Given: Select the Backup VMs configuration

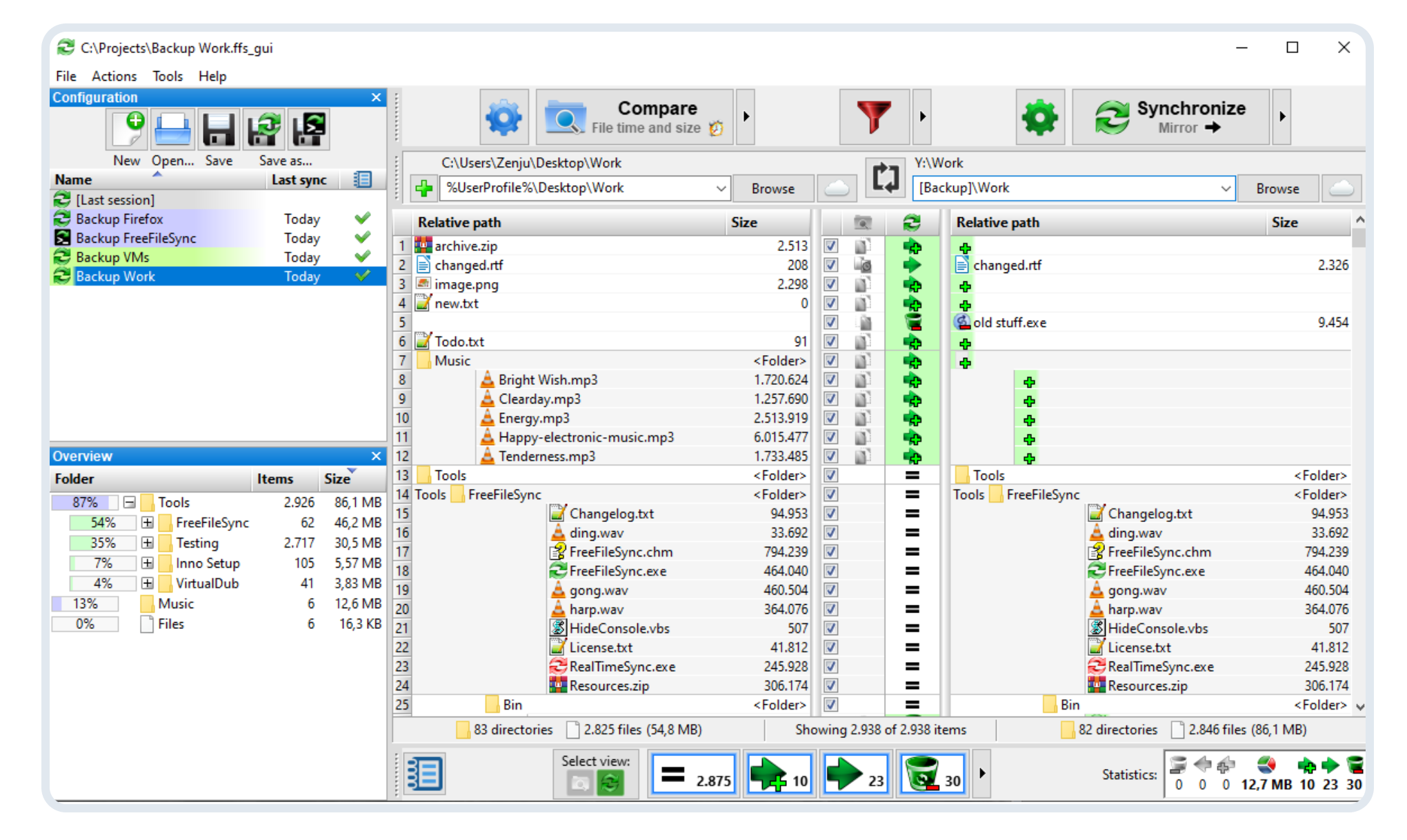Looking at the screenshot, I should pos(112,257).
